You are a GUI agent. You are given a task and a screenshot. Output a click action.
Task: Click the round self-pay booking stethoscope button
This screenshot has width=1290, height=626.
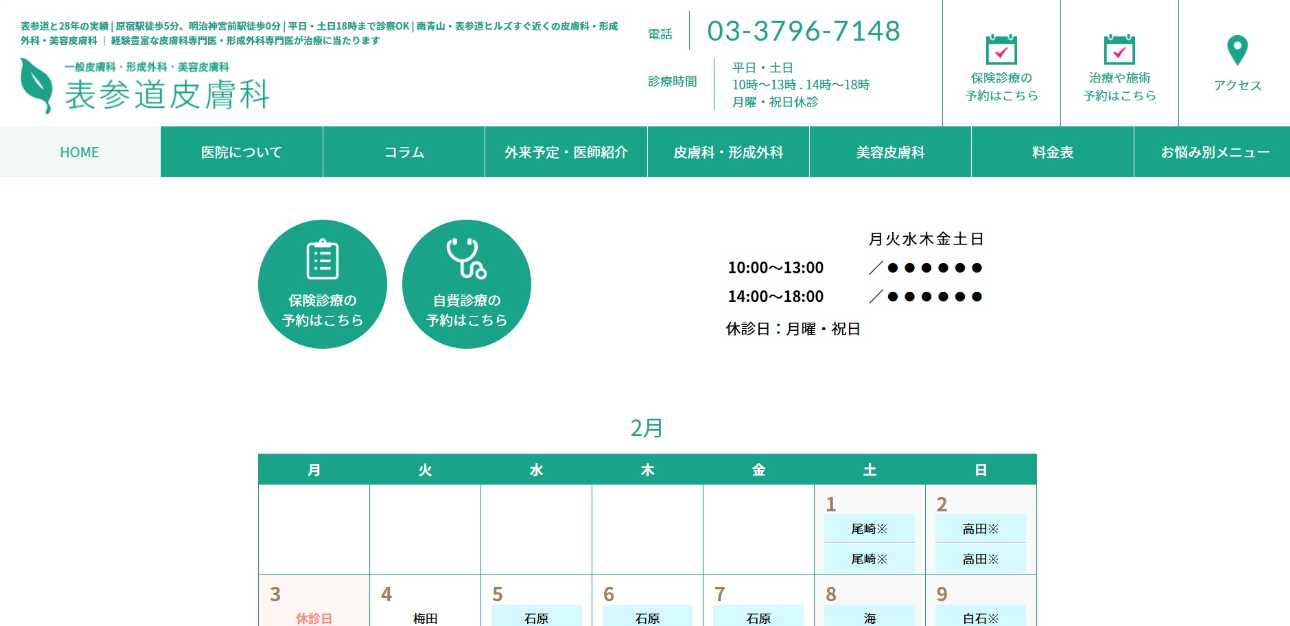466,284
